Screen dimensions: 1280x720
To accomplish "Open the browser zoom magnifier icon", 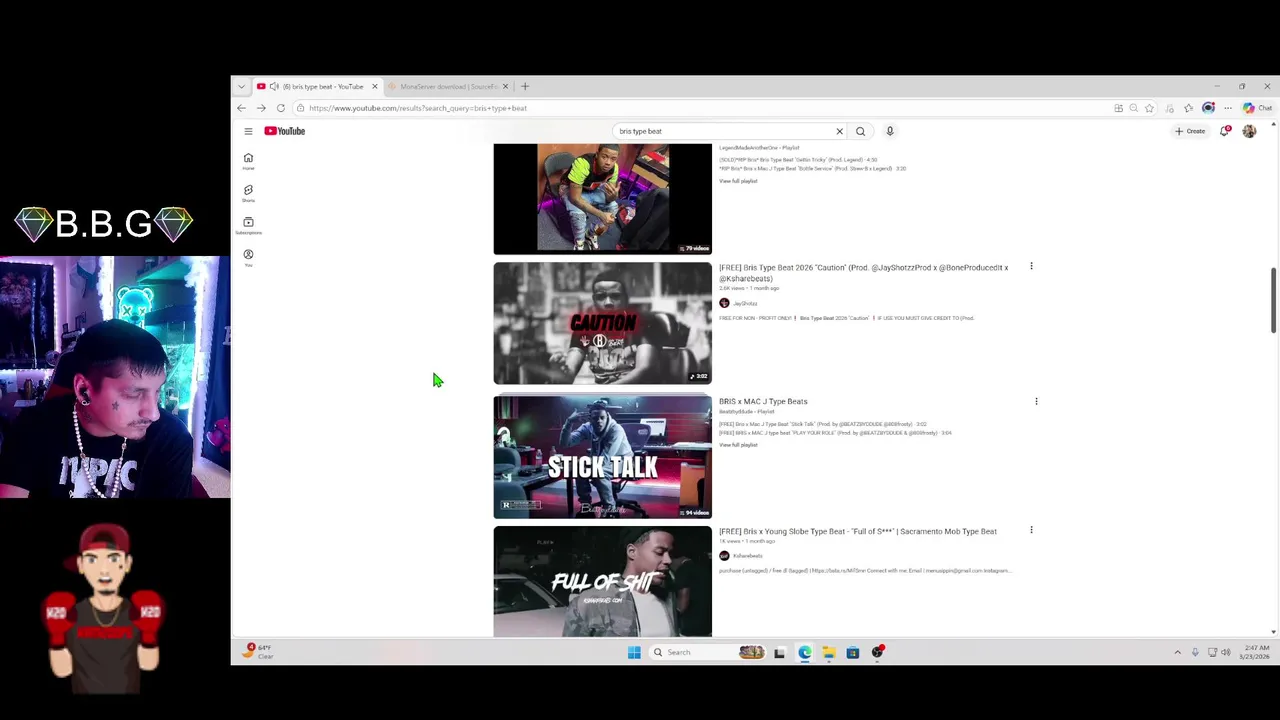I will 1133,108.
